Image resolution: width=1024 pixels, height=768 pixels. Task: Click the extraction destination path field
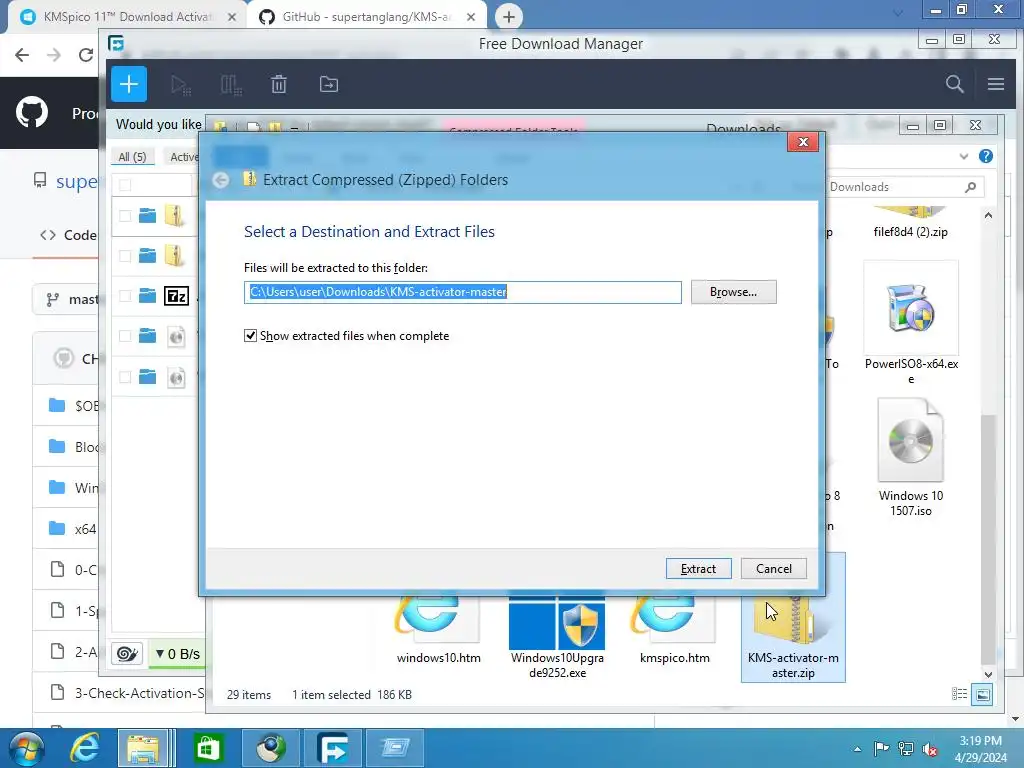[x=462, y=292]
